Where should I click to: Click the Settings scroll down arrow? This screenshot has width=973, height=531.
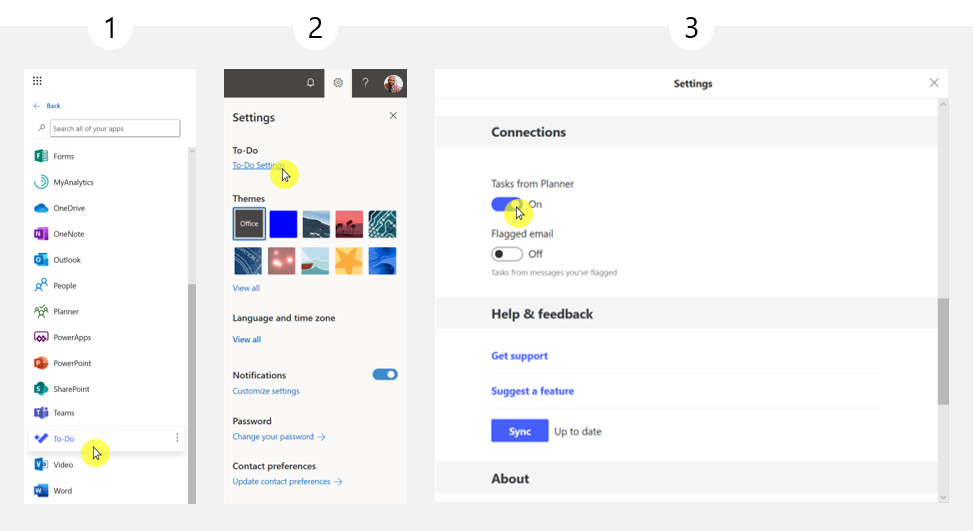pyautogui.click(x=943, y=497)
